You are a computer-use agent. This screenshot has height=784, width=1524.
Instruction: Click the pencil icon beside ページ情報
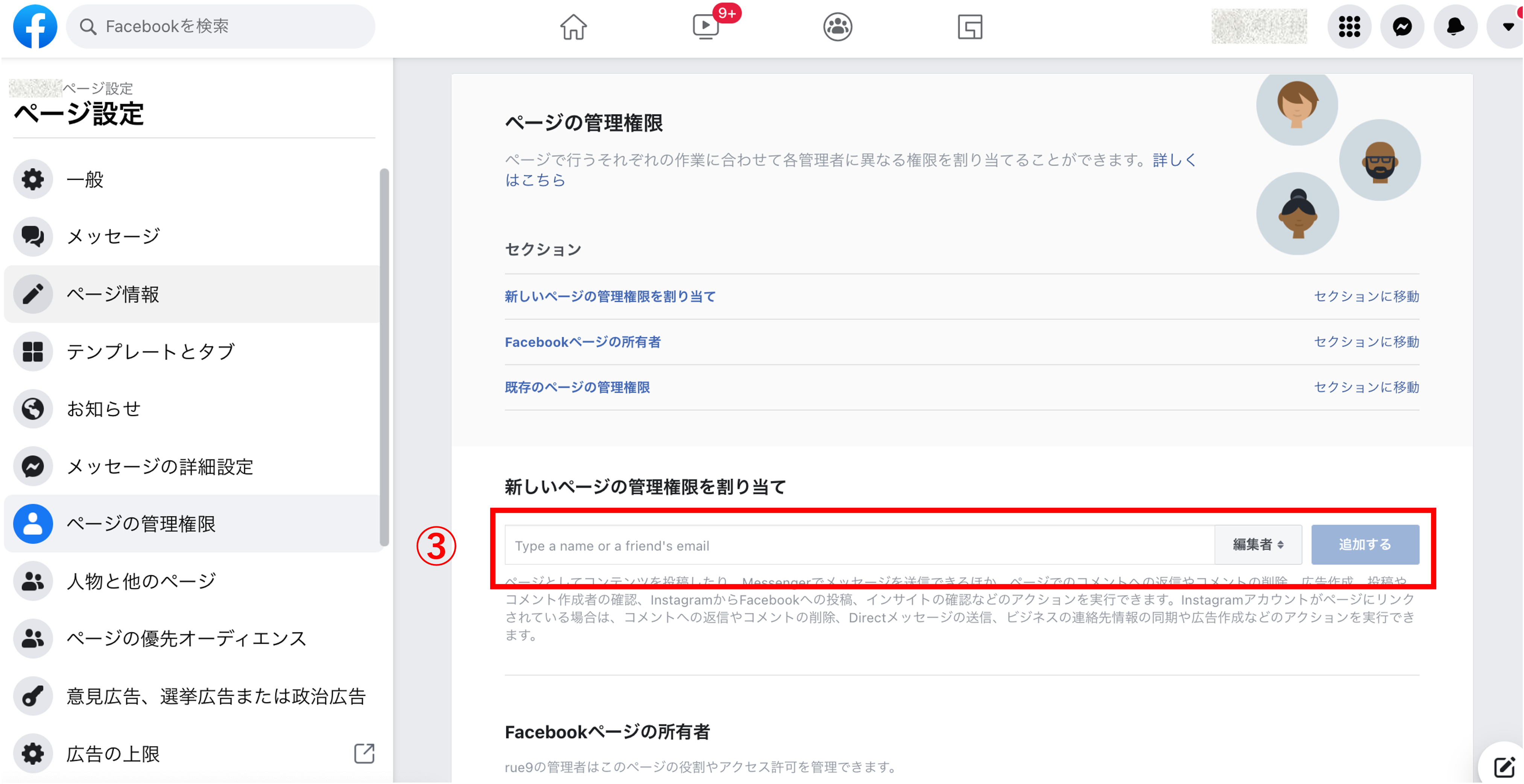click(x=32, y=294)
